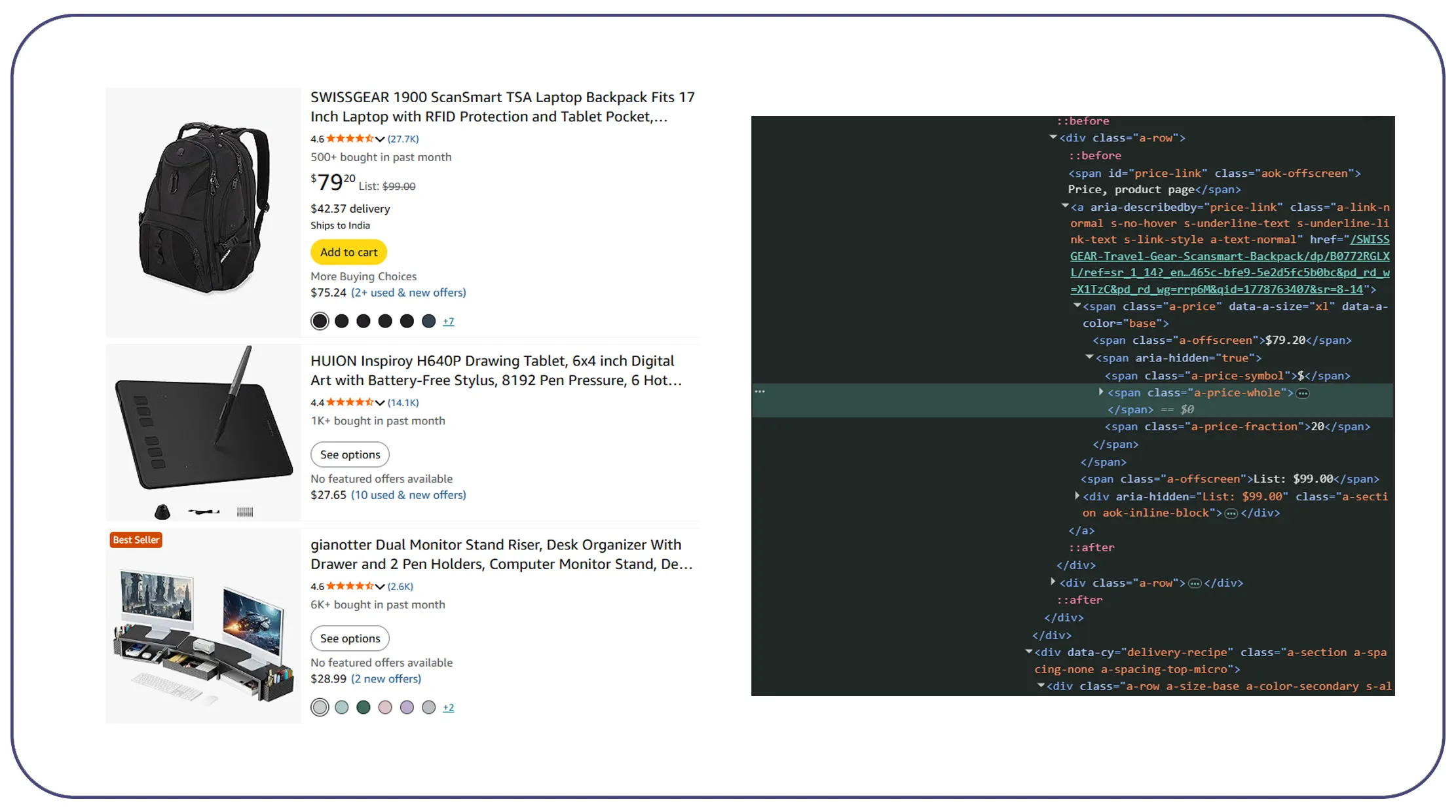Open rating popover chevron for SWISSGEAR backpack
Screen dimensions: 1456x812
click(380, 139)
